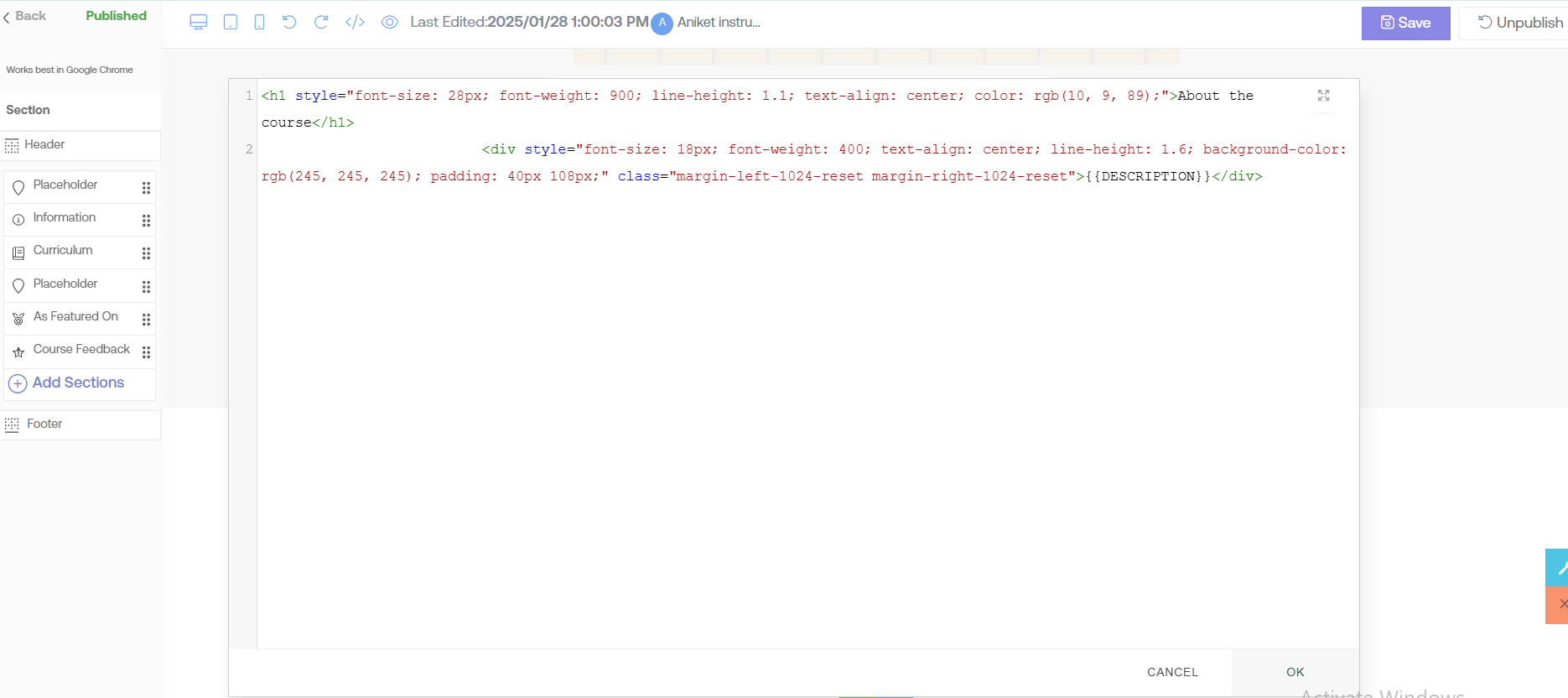Screen dimensions: 1568x698
Task: Click the undo arrow icon
Action: click(289, 23)
